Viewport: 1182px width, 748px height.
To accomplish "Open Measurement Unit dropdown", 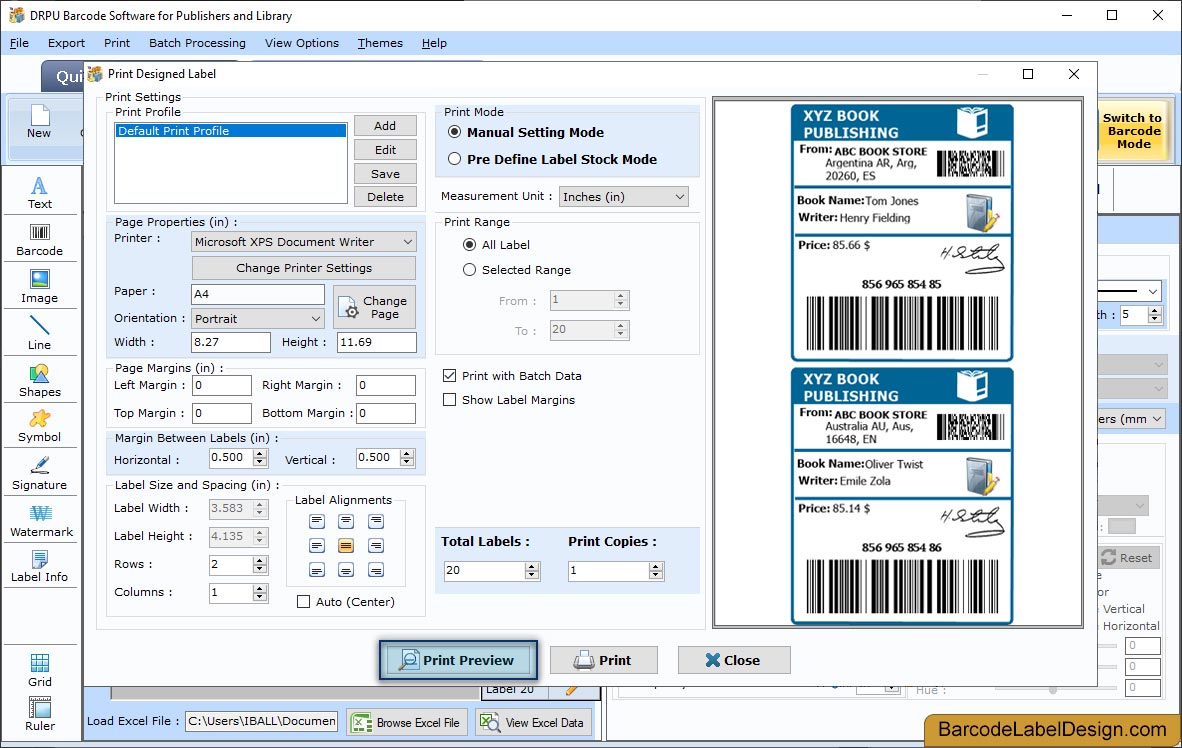I will pos(623,197).
